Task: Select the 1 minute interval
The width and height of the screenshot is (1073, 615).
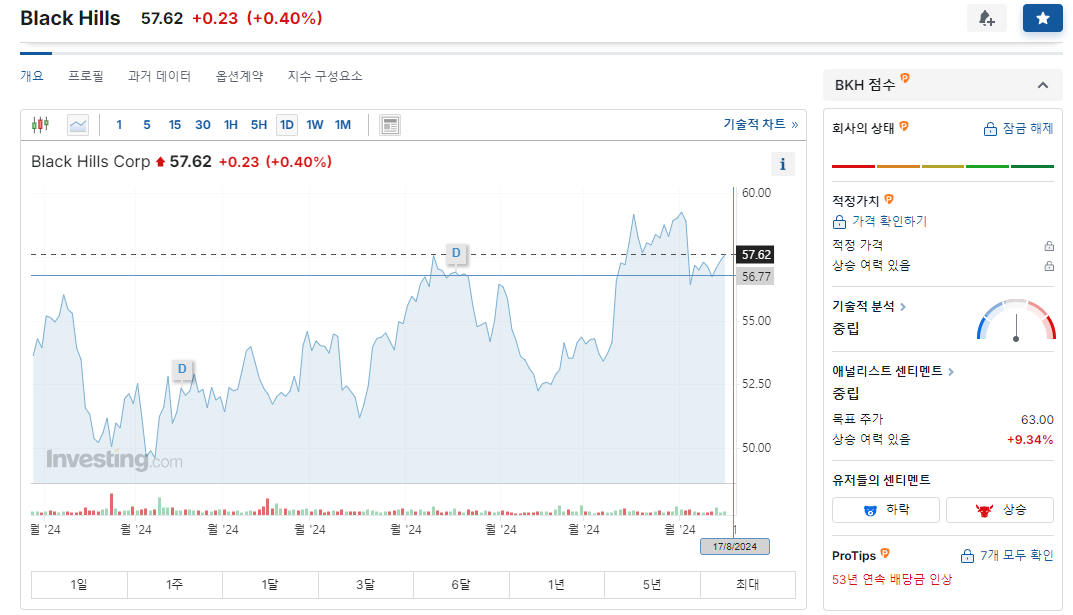Action: tap(119, 125)
